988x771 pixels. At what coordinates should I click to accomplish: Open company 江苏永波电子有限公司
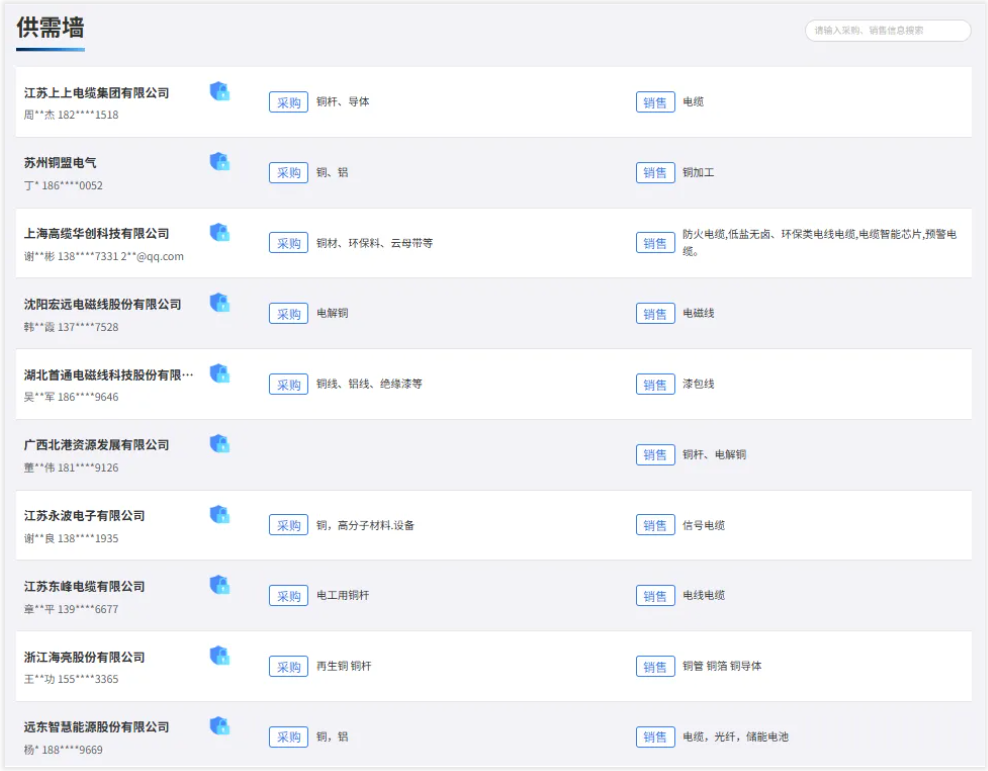coord(84,515)
